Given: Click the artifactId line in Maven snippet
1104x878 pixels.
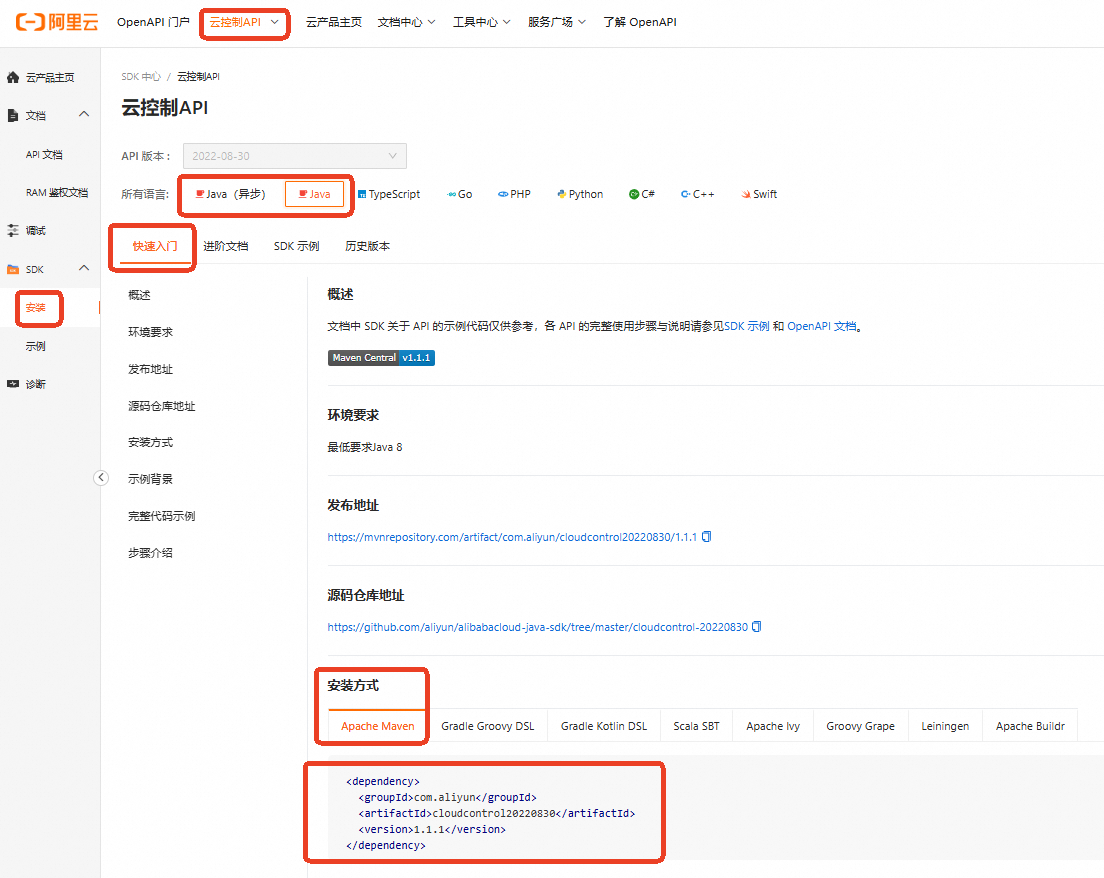Looking at the screenshot, I should (496, 813).
